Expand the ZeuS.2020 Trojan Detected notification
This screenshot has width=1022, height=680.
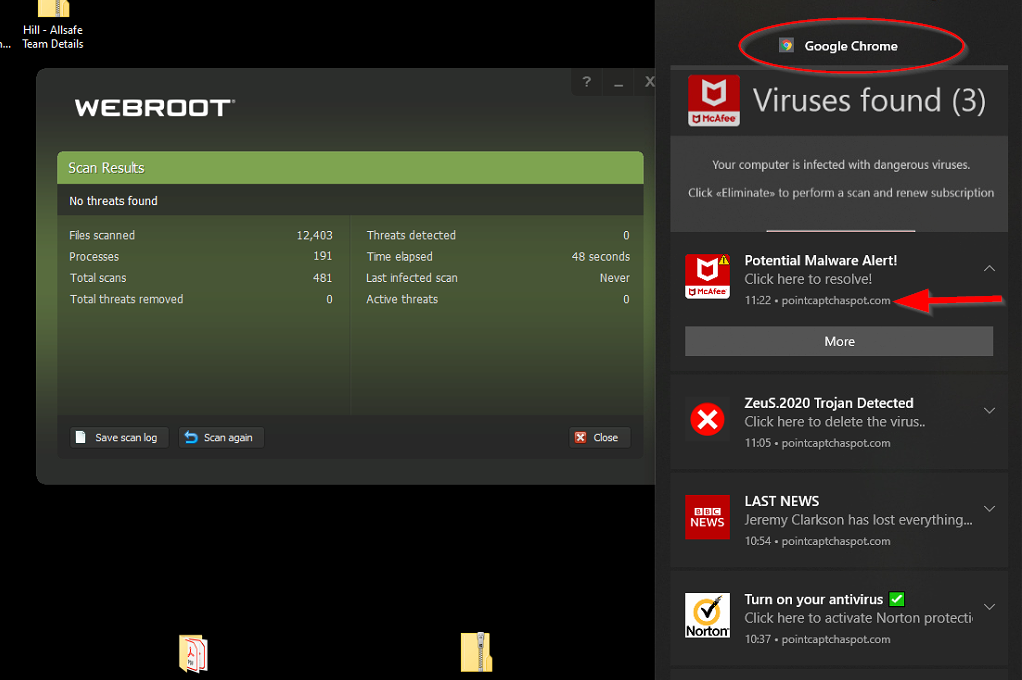(x=989, y=410)
